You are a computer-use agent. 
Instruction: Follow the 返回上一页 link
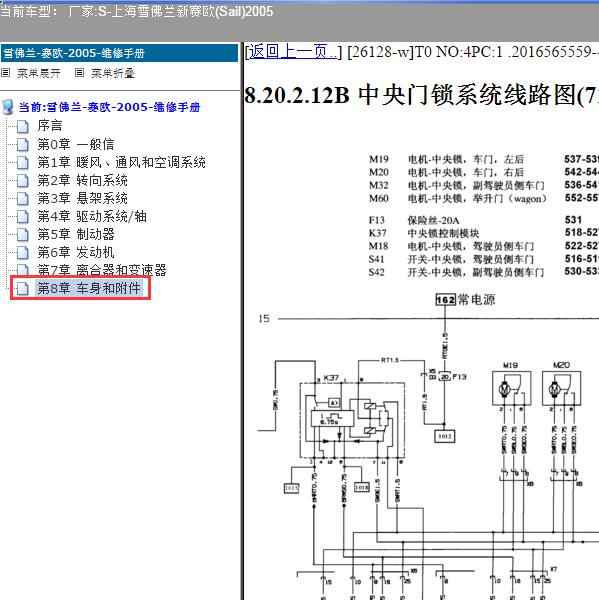293,52
